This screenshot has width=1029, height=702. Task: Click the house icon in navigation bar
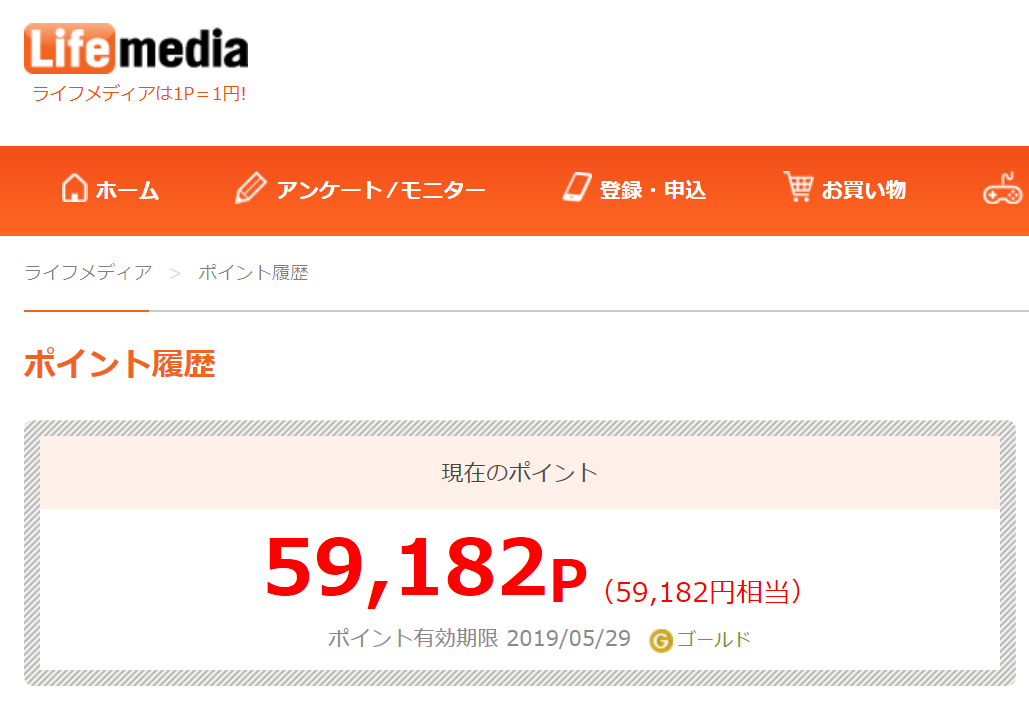pyautogui.click(x=74, y=189)
